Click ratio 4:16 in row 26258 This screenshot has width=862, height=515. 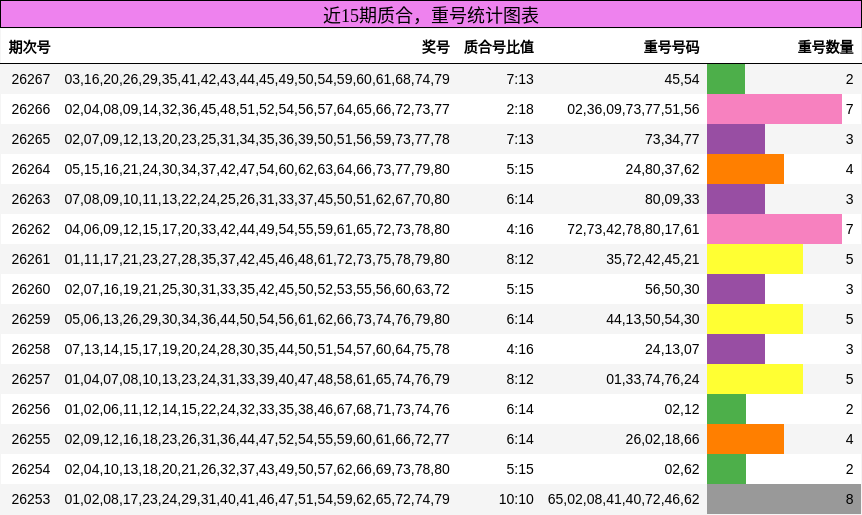point(520,349)
